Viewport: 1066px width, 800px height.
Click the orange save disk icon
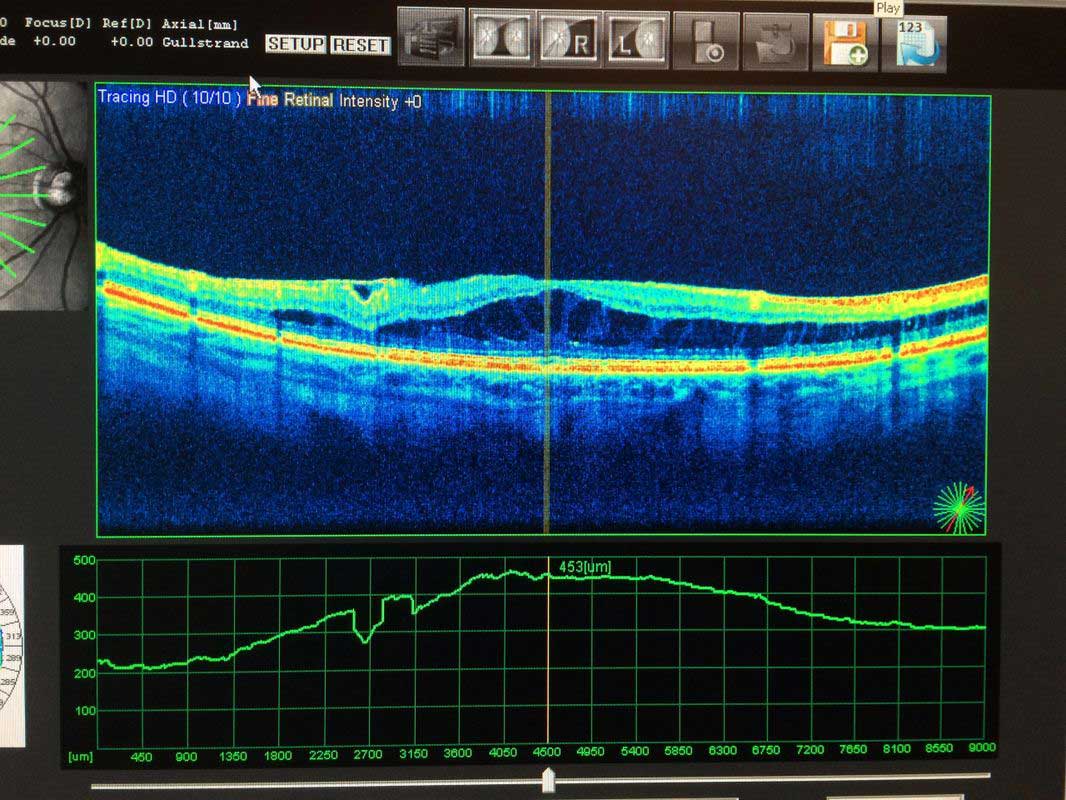(844, 42)
